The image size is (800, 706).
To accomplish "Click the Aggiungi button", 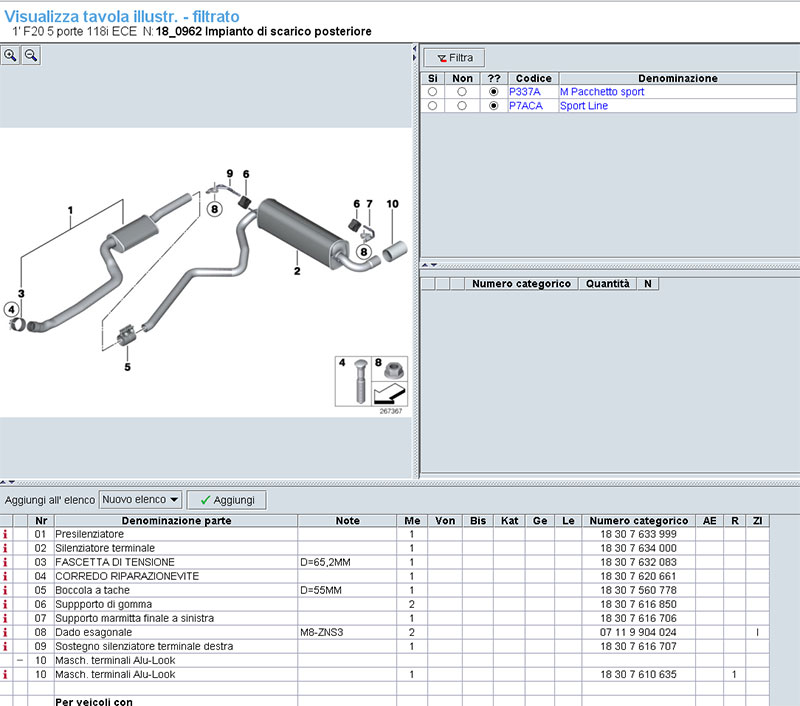I will coord(226,499).
